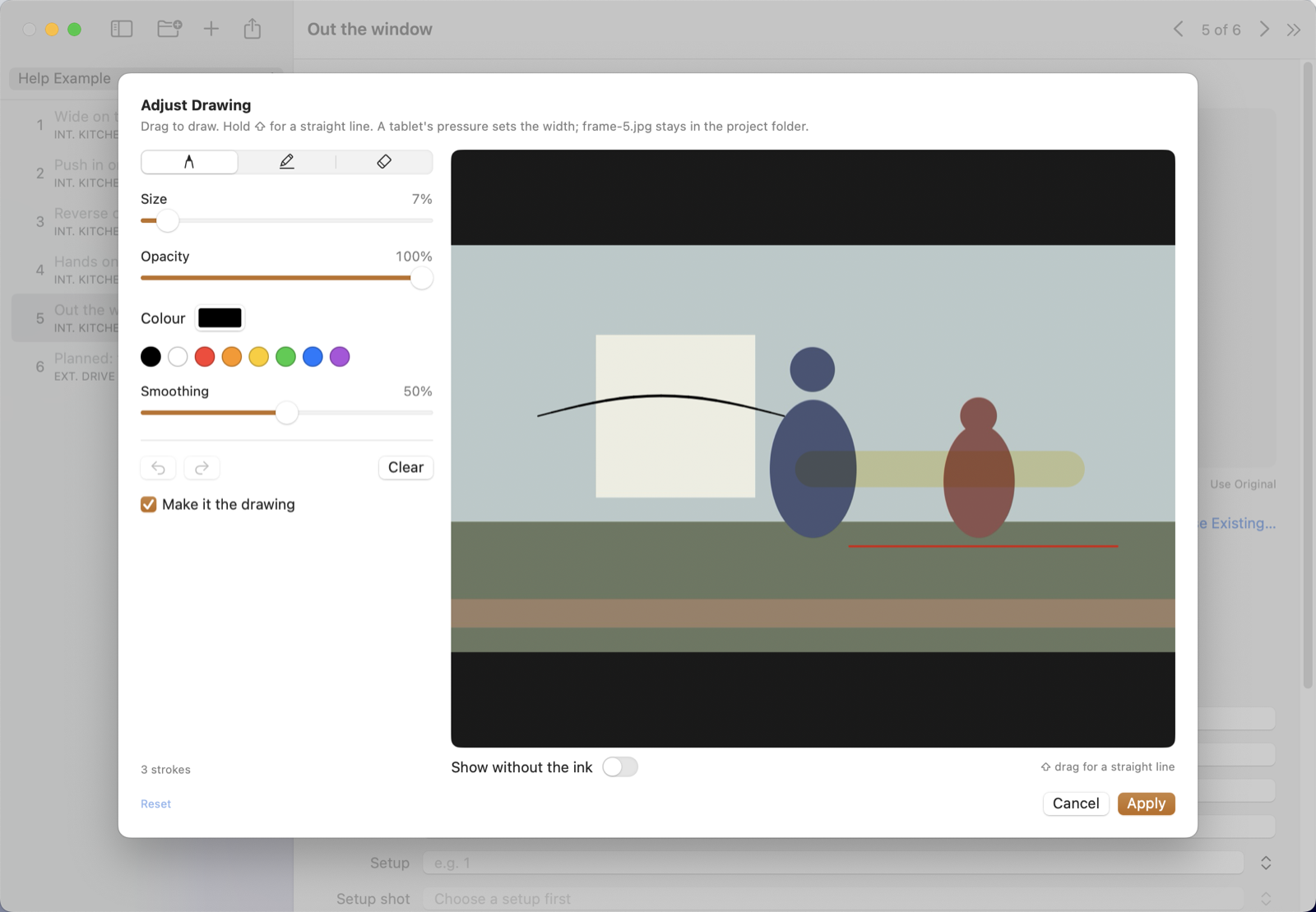This screenshot has width=1316, height=912.
Task: Undo the last stroke
Action: (x=158, y=468)
